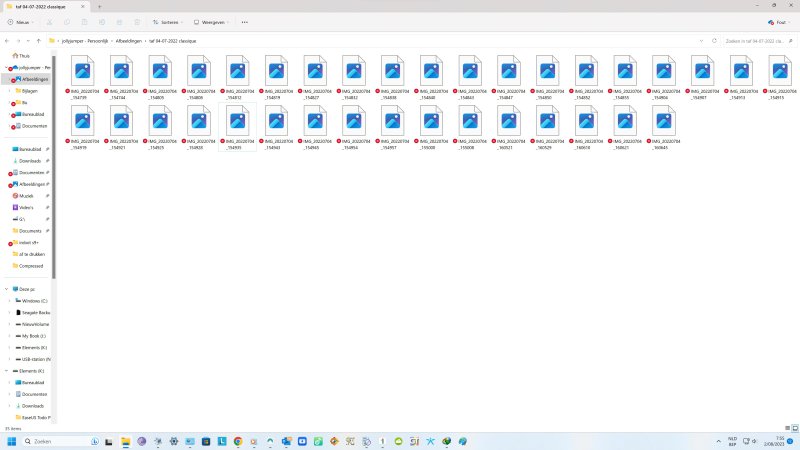Click the three-dots more options button
Screen dimensions: 800x450
point(244,21)
